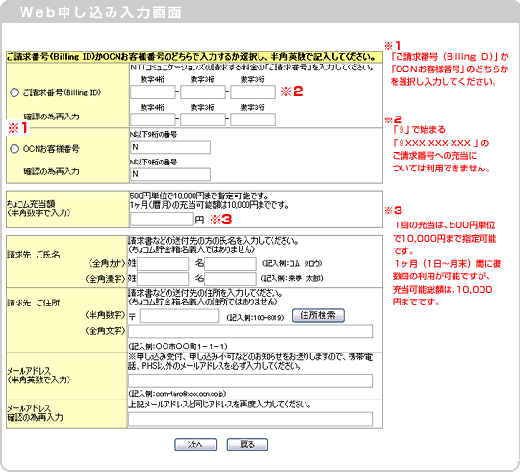This screenshot has width=520, height=472.
Task: Click the confirmation Billing ID 4-digit field
Action: click(x=153, y=119)
